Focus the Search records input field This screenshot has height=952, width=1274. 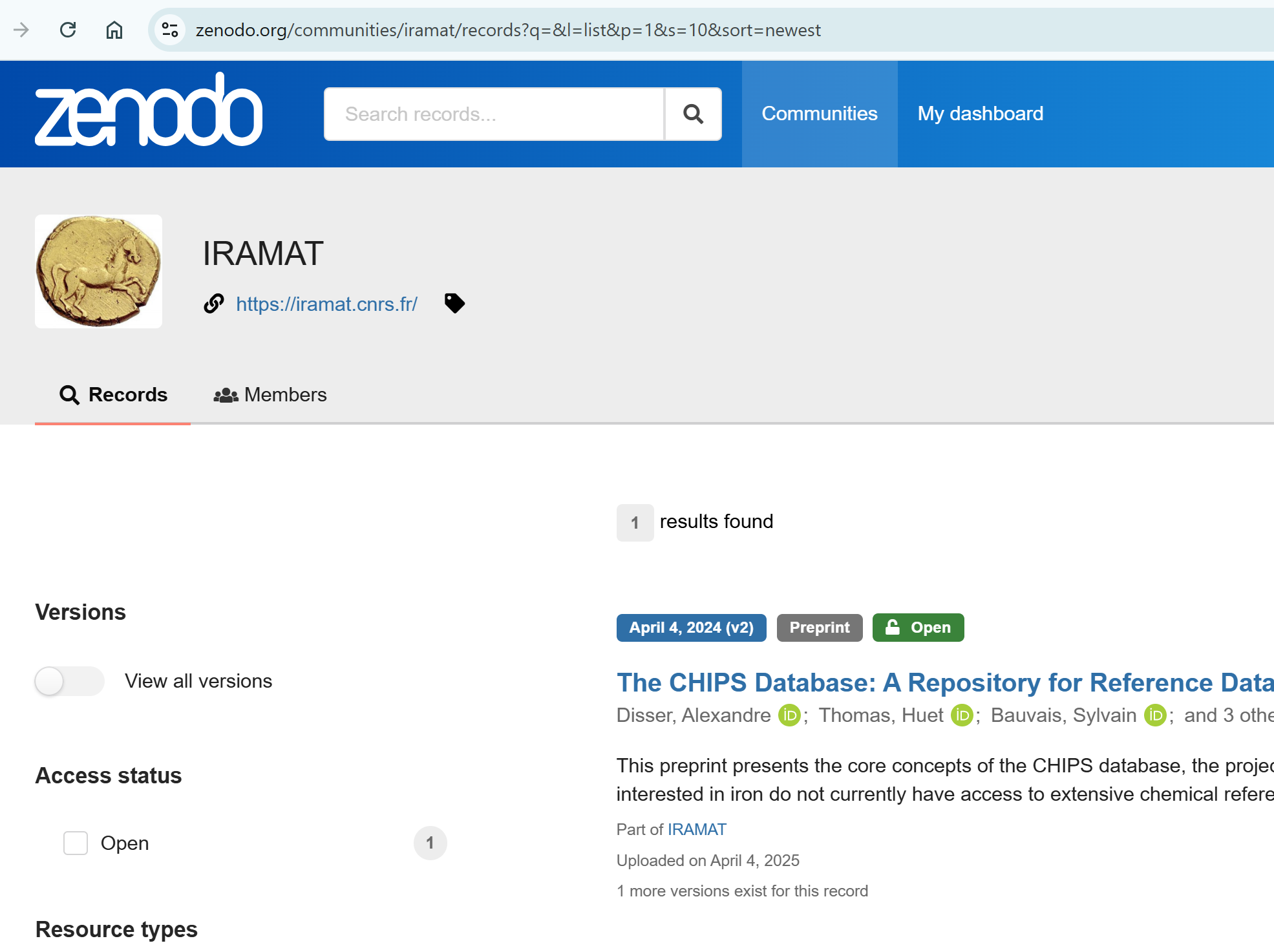494,114
